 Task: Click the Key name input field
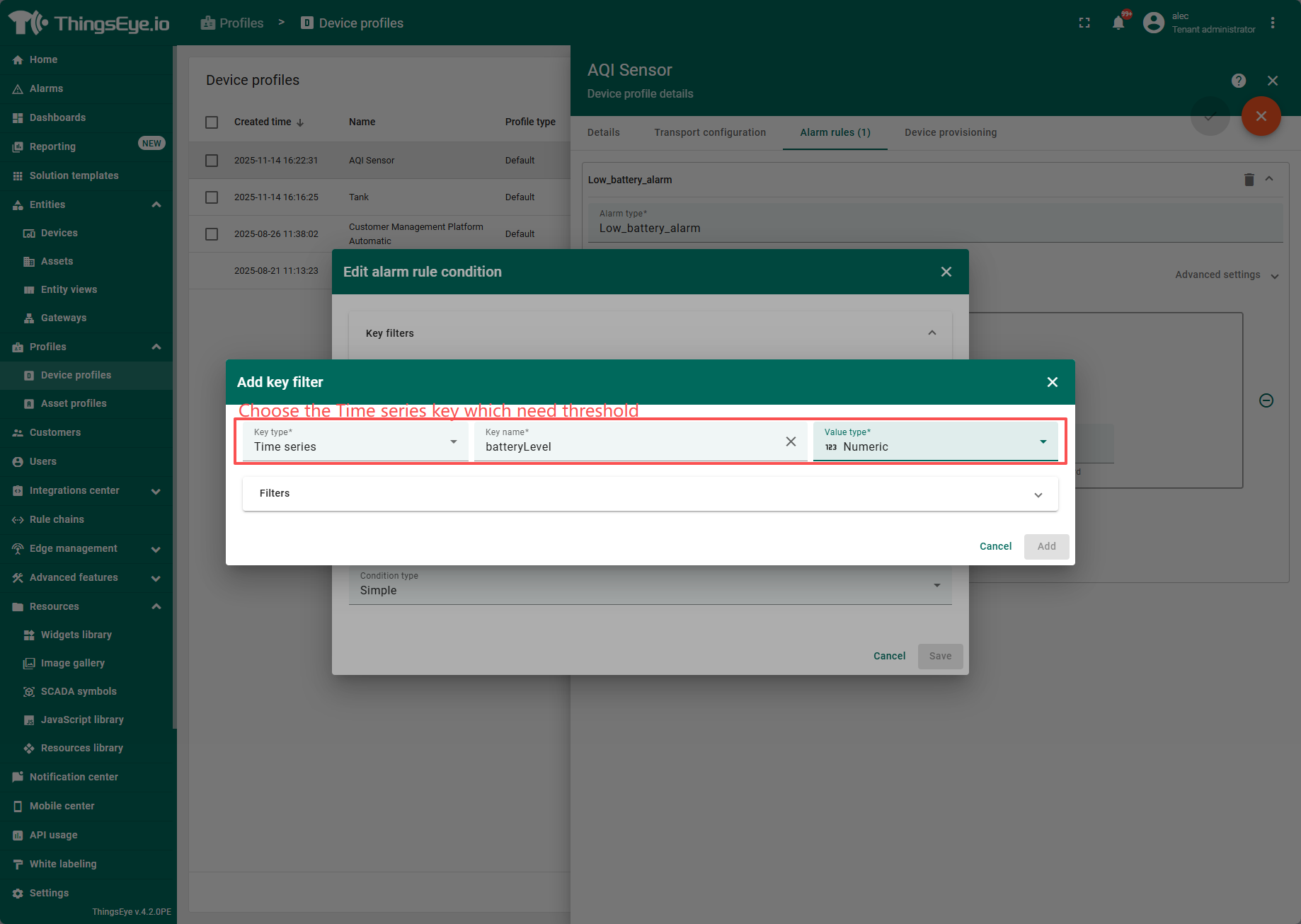pyautogui.click(x=630, y=446)
